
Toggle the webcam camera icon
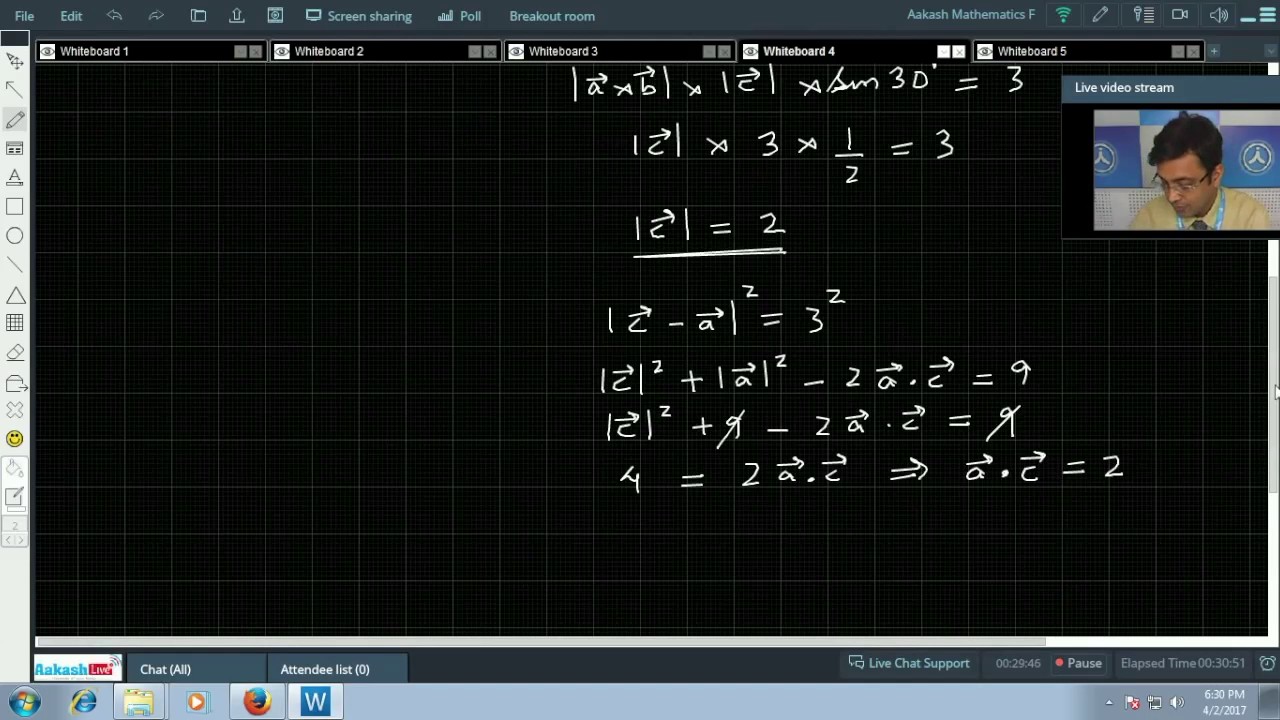click(x=1180, y=15)
